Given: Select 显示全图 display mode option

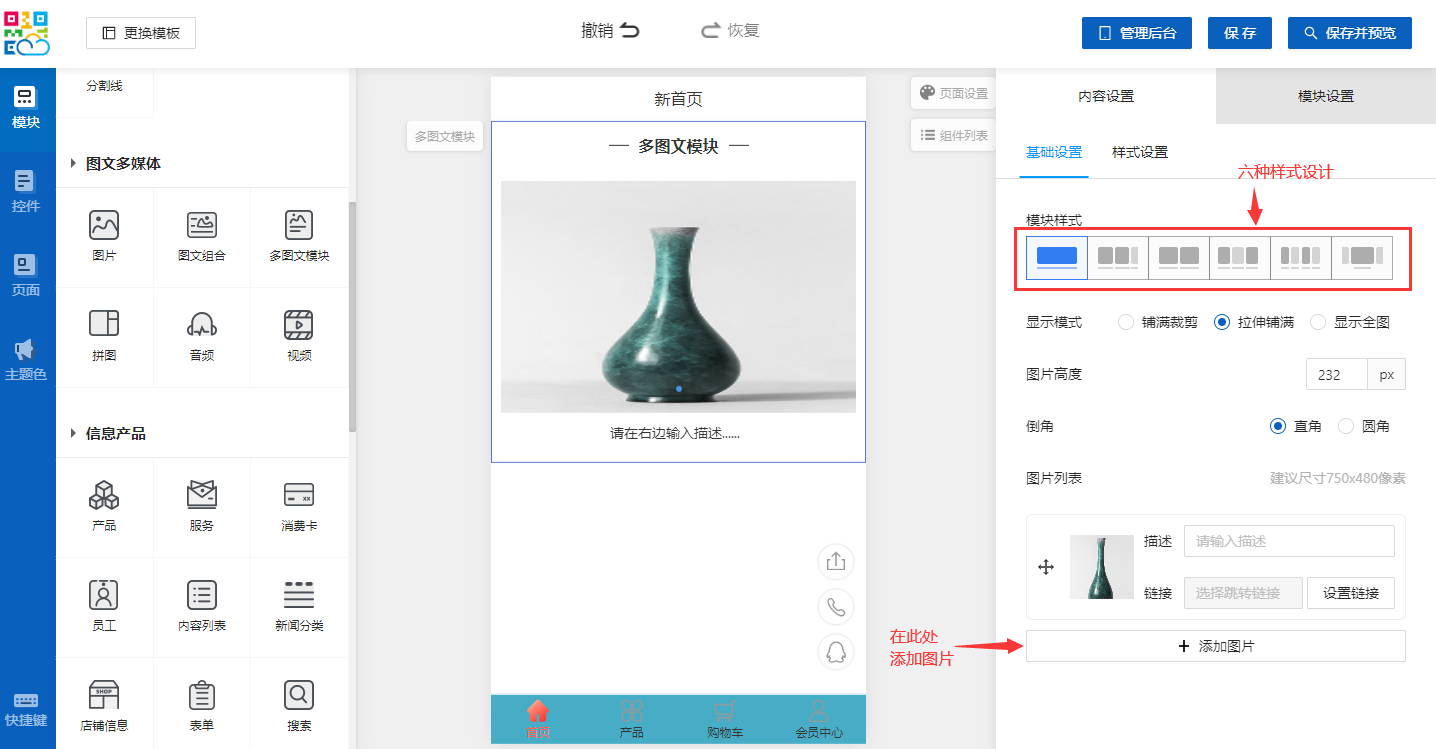Looking at the screenshot, I should click(x=1318, y=322).
